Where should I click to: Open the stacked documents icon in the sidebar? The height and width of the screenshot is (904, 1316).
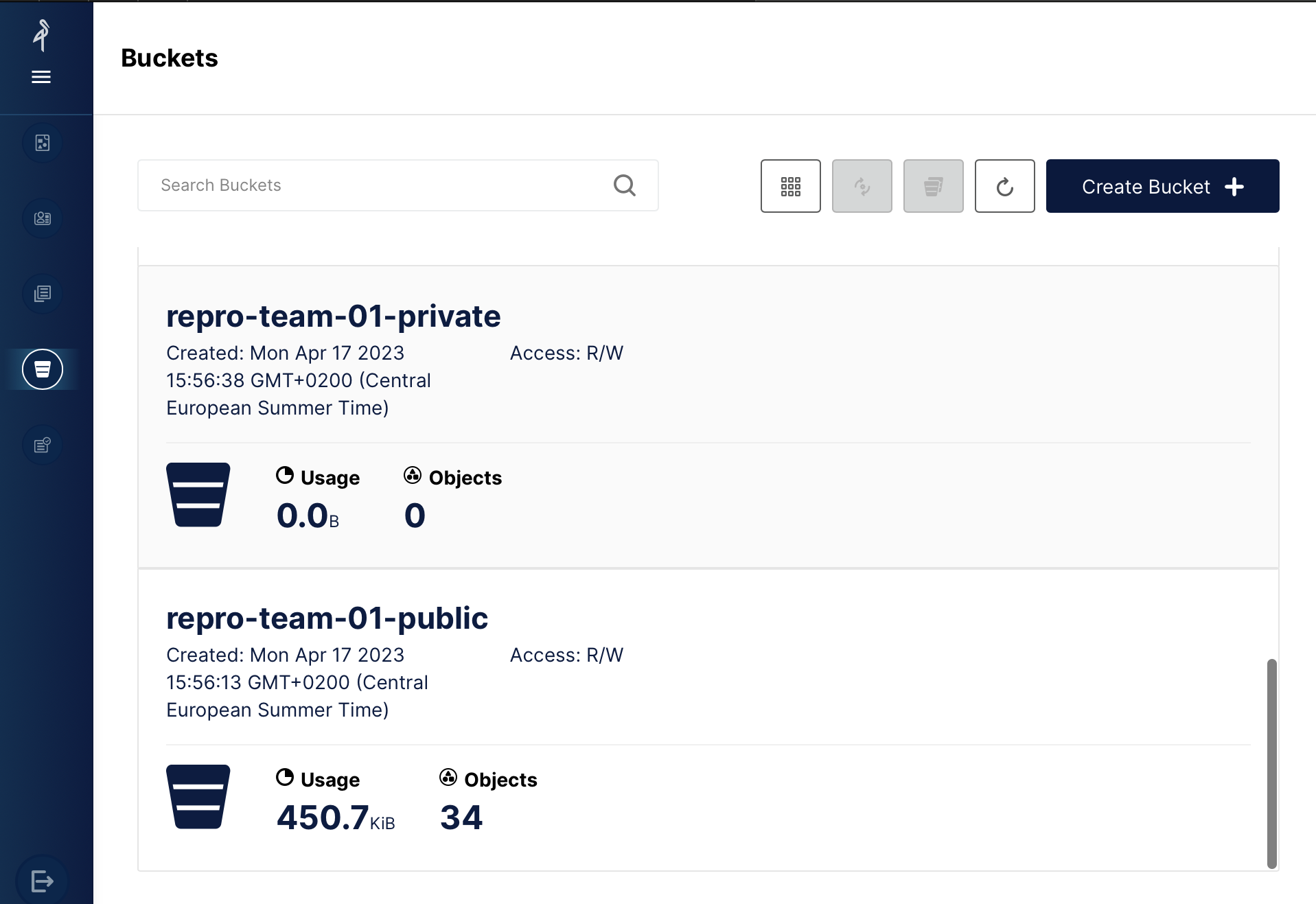[43, 294]
